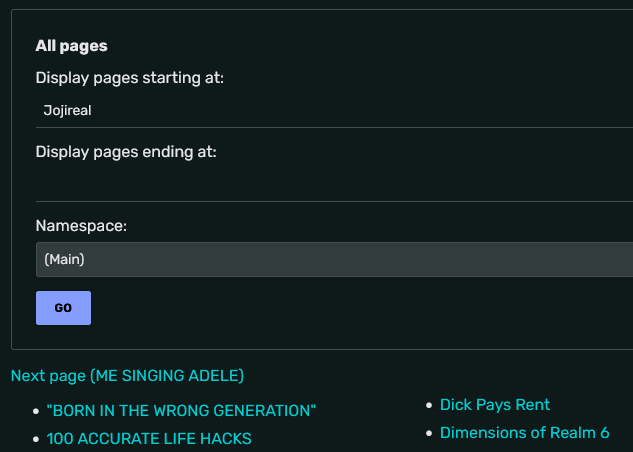
Task: Click the bullet beside Dimensions of Realm 6
Action: pos(430,433)
